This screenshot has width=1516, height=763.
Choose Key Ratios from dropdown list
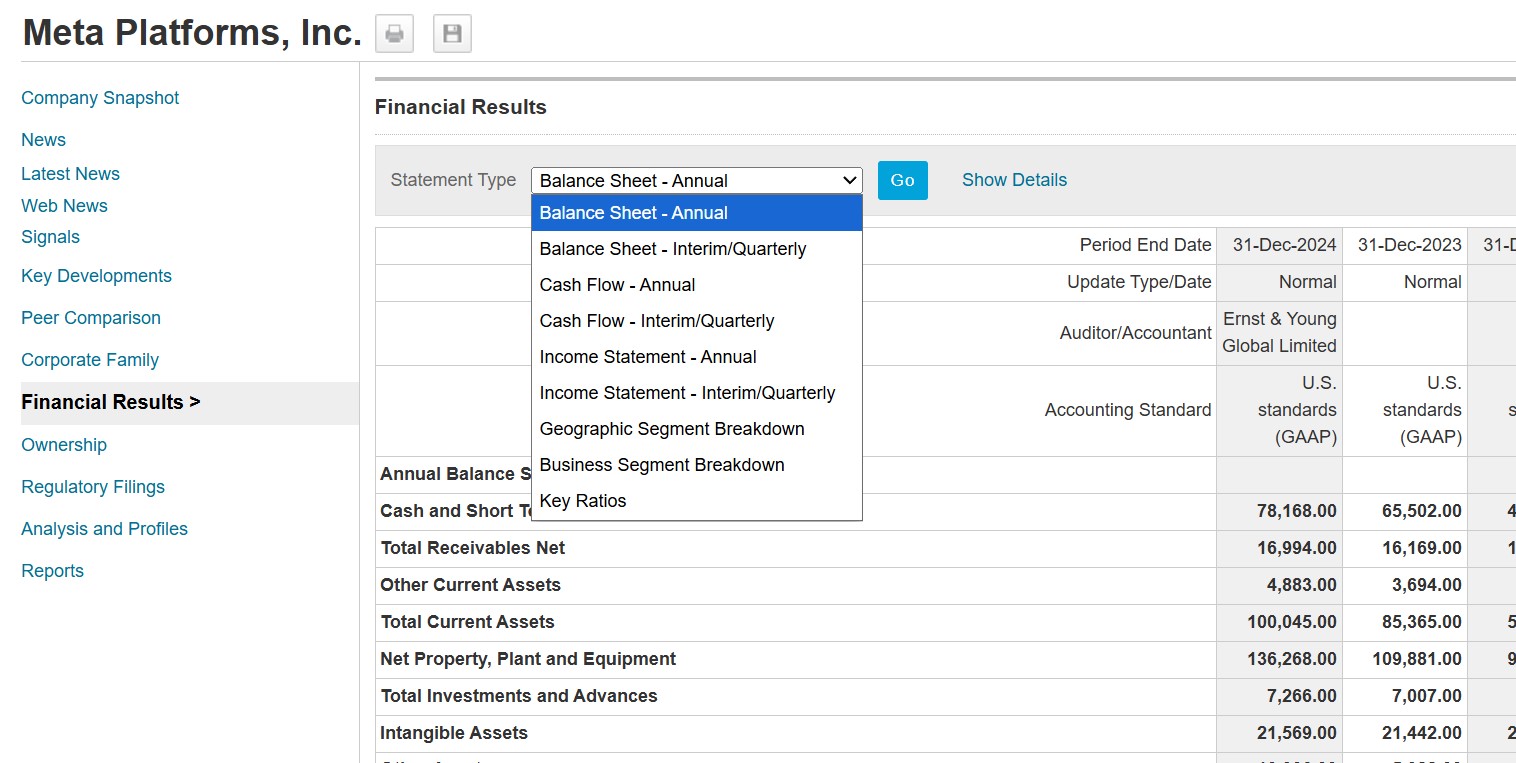[x=582, y=501]
